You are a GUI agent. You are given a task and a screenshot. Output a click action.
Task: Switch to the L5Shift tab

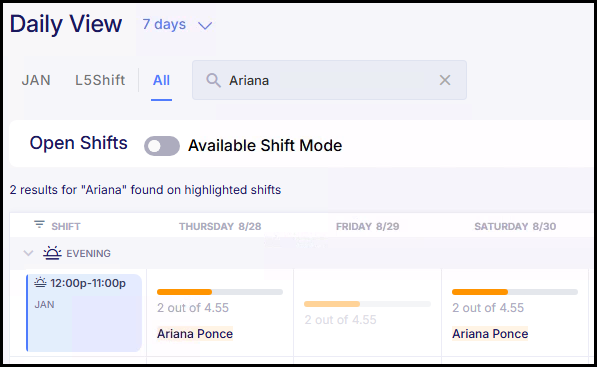click(100, 80)
